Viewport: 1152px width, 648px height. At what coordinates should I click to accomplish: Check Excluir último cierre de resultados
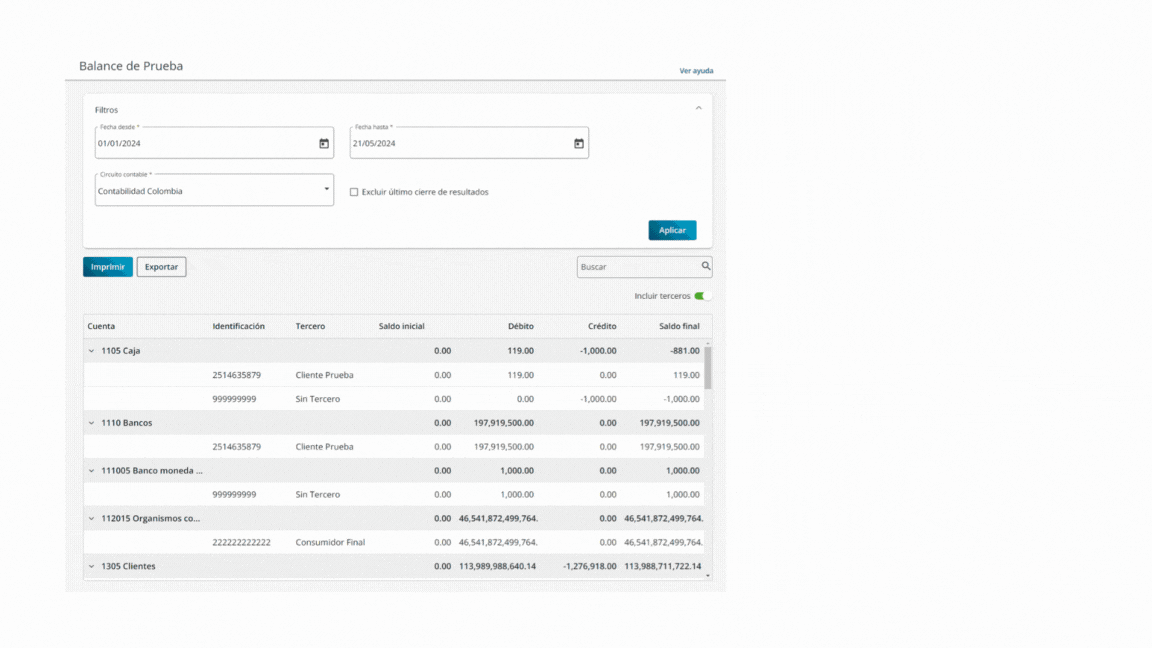(354, 192)
